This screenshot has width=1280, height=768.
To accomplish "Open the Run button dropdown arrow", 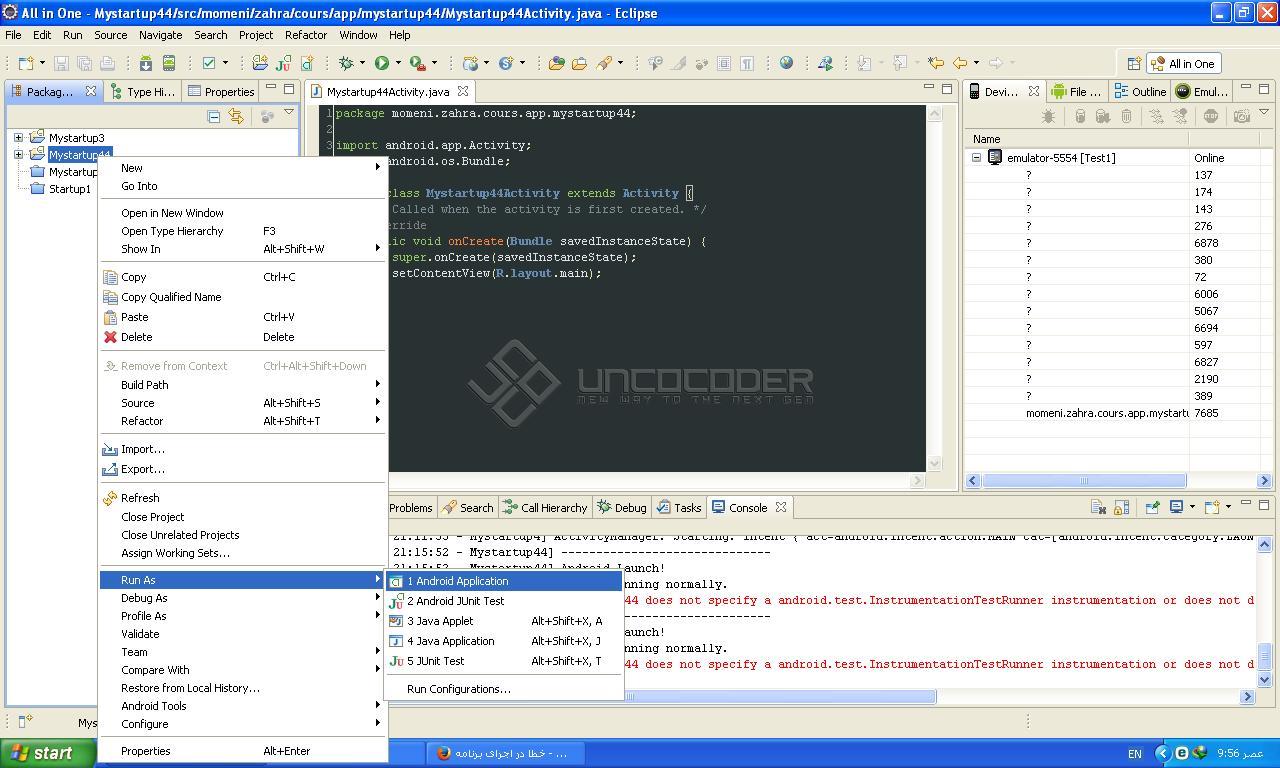I will point(398,63).
